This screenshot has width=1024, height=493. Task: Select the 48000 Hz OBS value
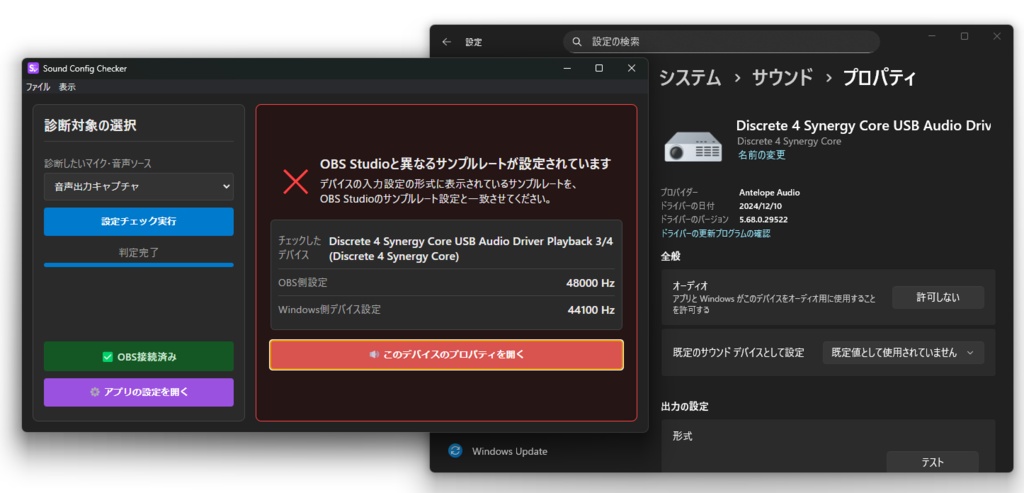coord(590,283)
